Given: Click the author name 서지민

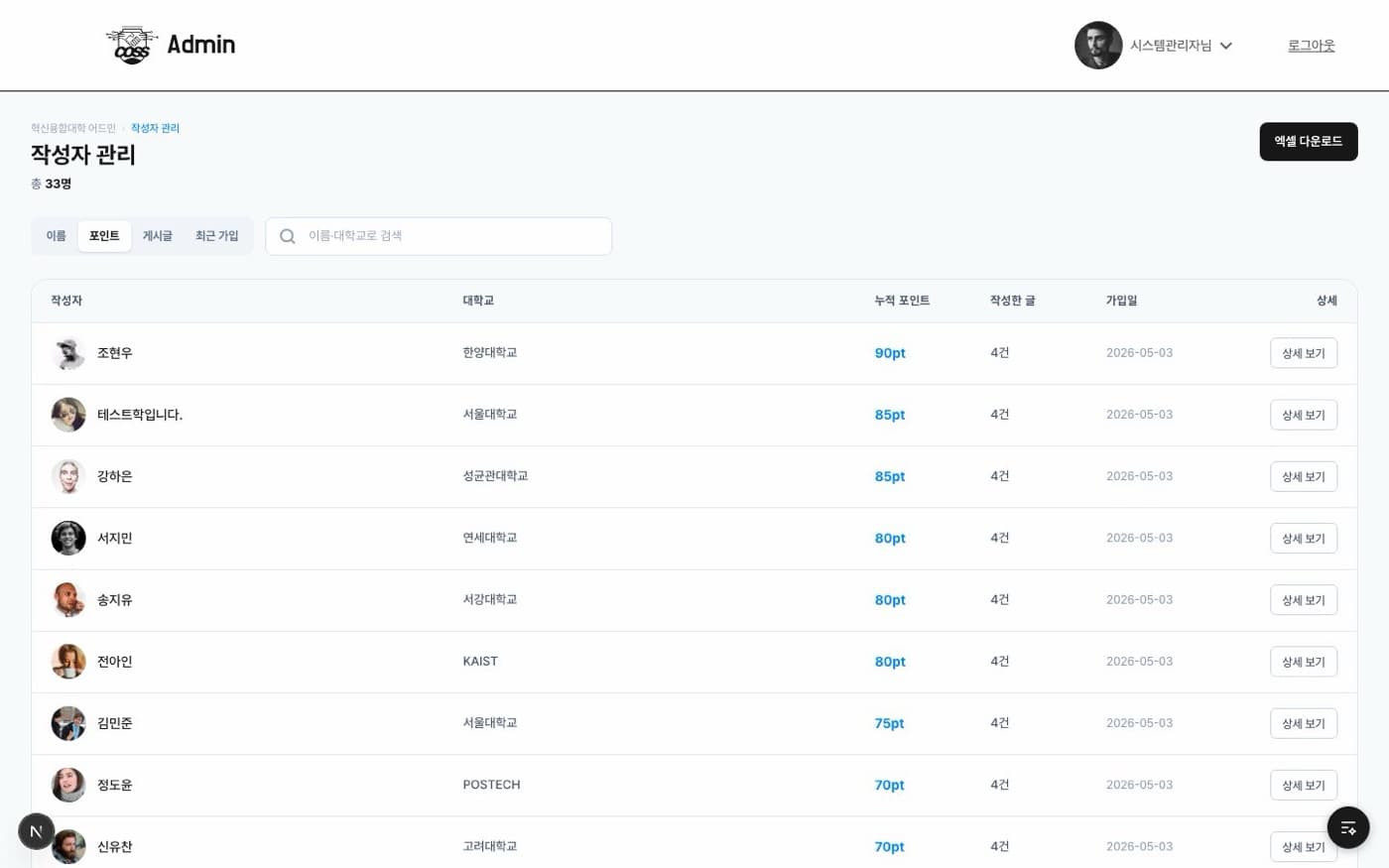Looking at the screenshot, I should click(x=115, y=538).
